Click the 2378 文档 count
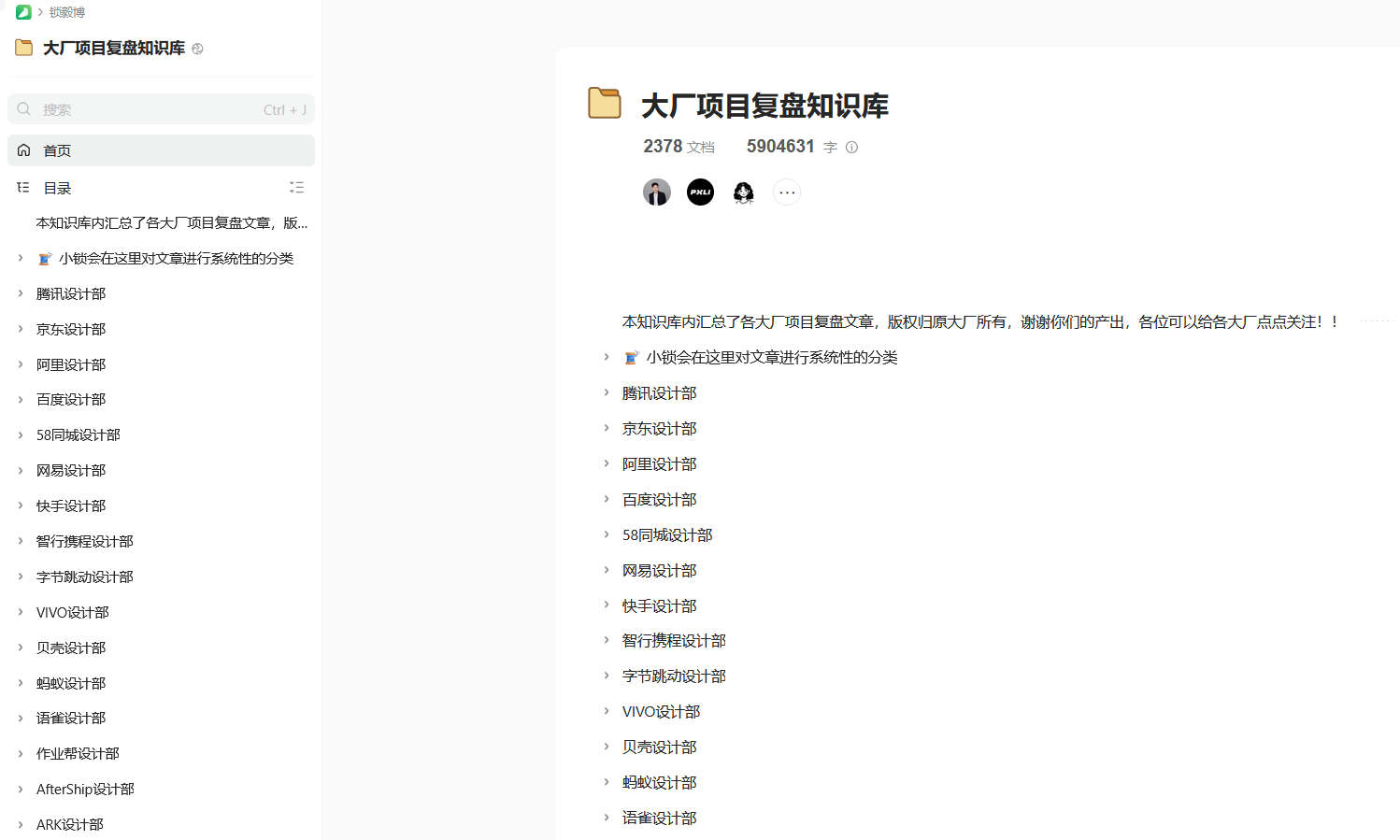This screenshot has width=1400, height=840. coord(679,147)
